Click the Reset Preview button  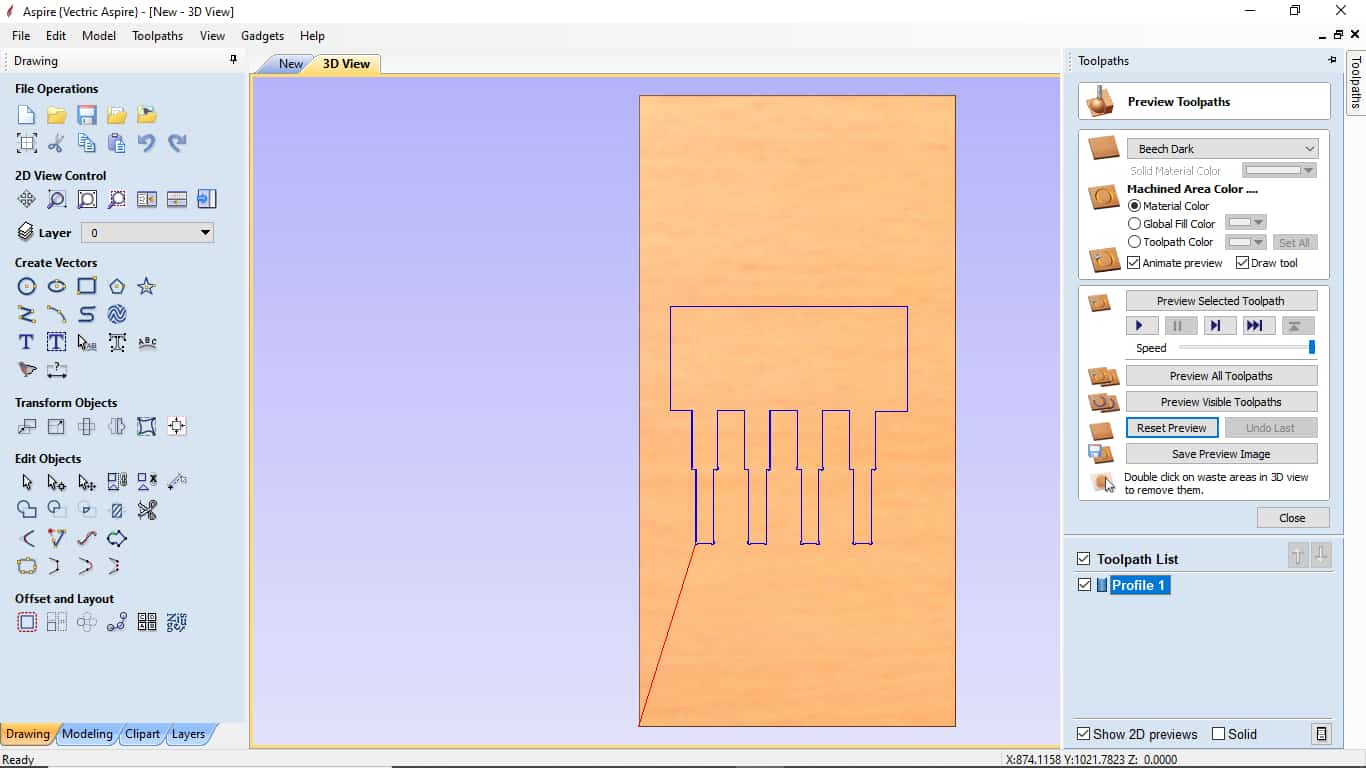click(1172, 428)
